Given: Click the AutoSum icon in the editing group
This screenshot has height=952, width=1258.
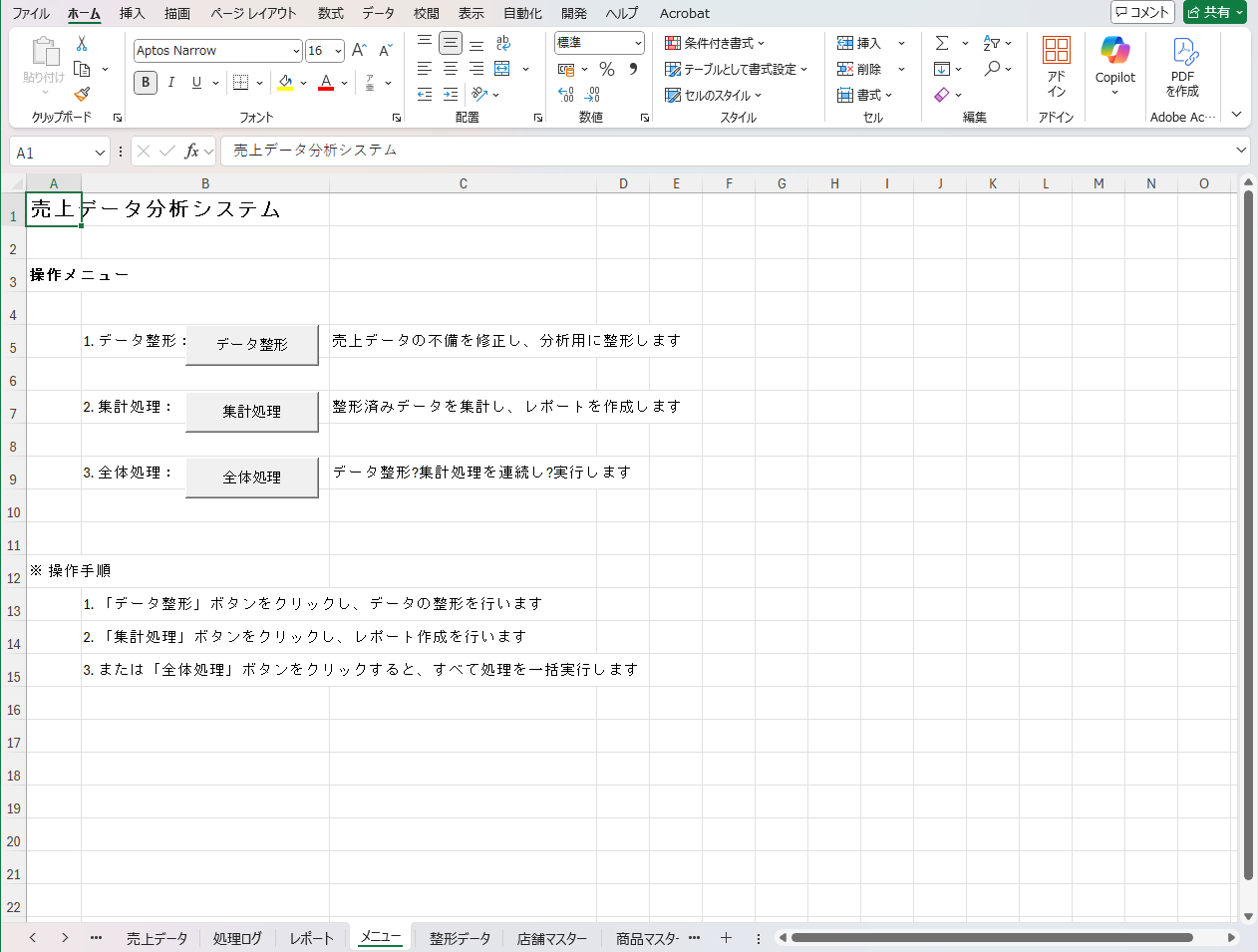Looking at the screenshot, I should point(941,43).
